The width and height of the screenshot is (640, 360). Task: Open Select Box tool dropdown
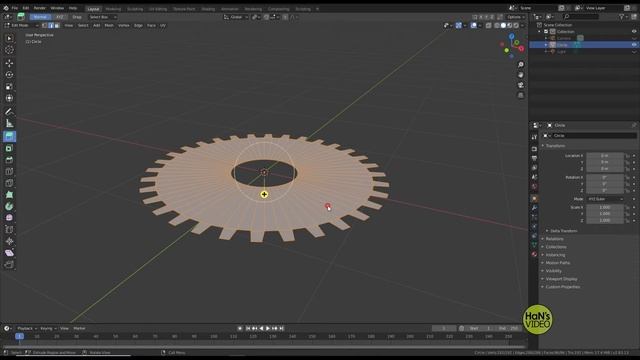103,17
